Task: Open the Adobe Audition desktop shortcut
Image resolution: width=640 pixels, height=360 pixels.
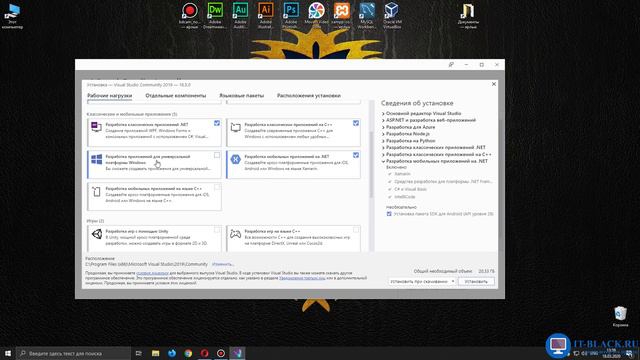Action: tap(240, 15)
